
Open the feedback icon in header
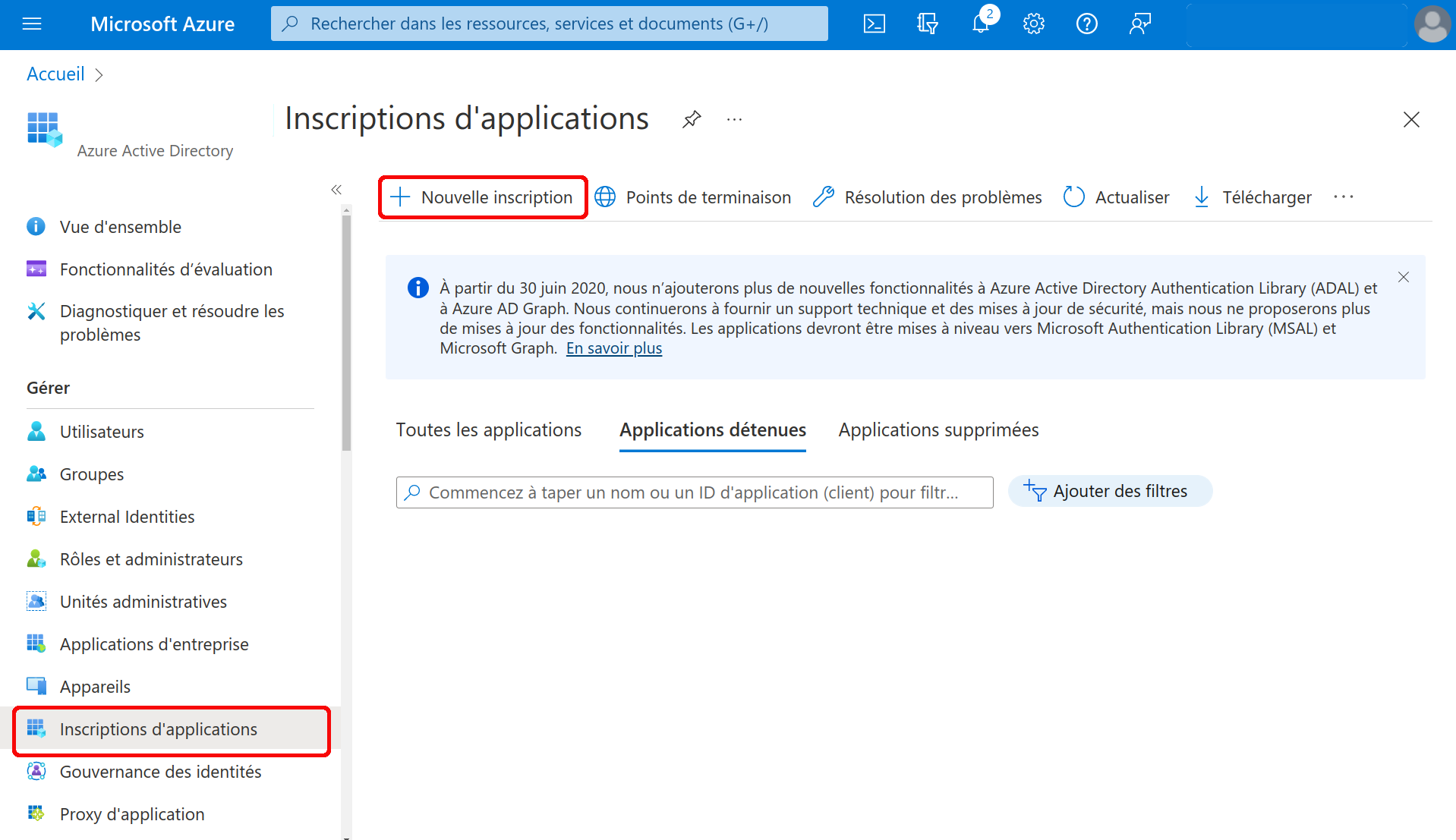pyautogui.click(x=1140, y=24)
